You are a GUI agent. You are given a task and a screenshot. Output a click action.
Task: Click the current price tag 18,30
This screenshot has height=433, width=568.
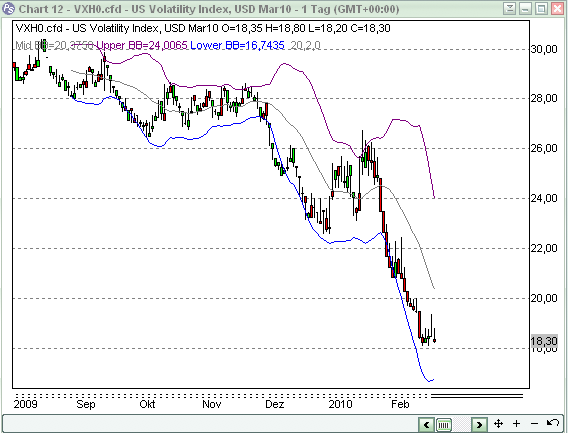click(544, 341)
